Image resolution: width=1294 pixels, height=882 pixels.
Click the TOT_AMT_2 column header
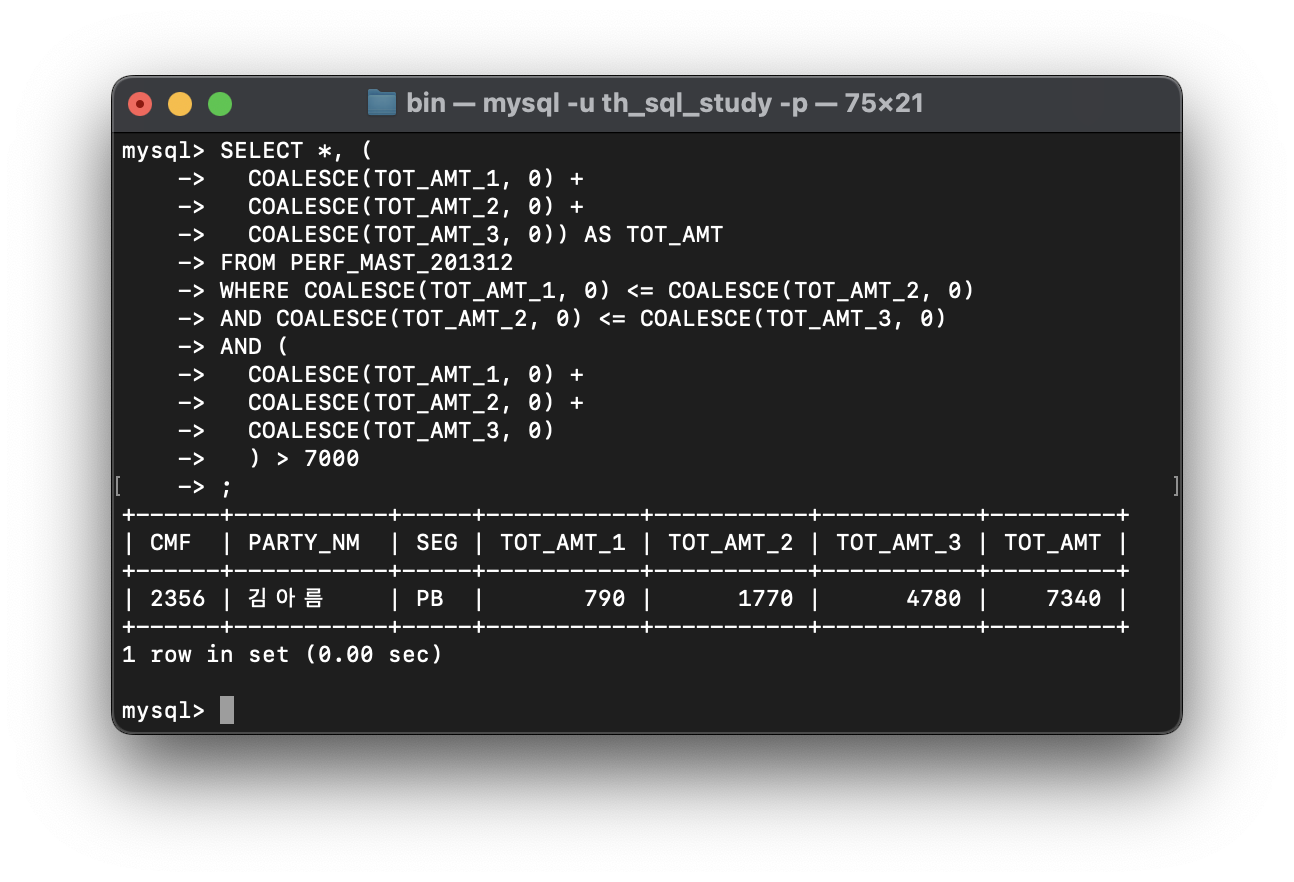point(730,542)
